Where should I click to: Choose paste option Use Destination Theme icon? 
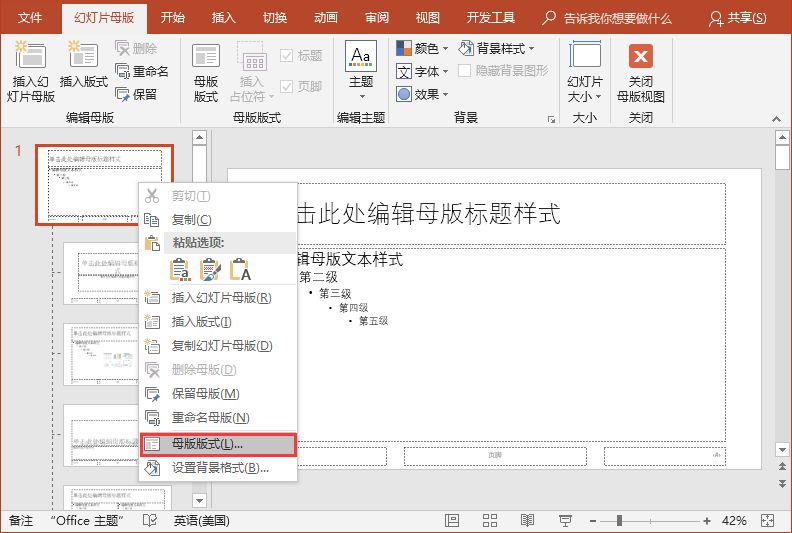(x=179, y=270)
